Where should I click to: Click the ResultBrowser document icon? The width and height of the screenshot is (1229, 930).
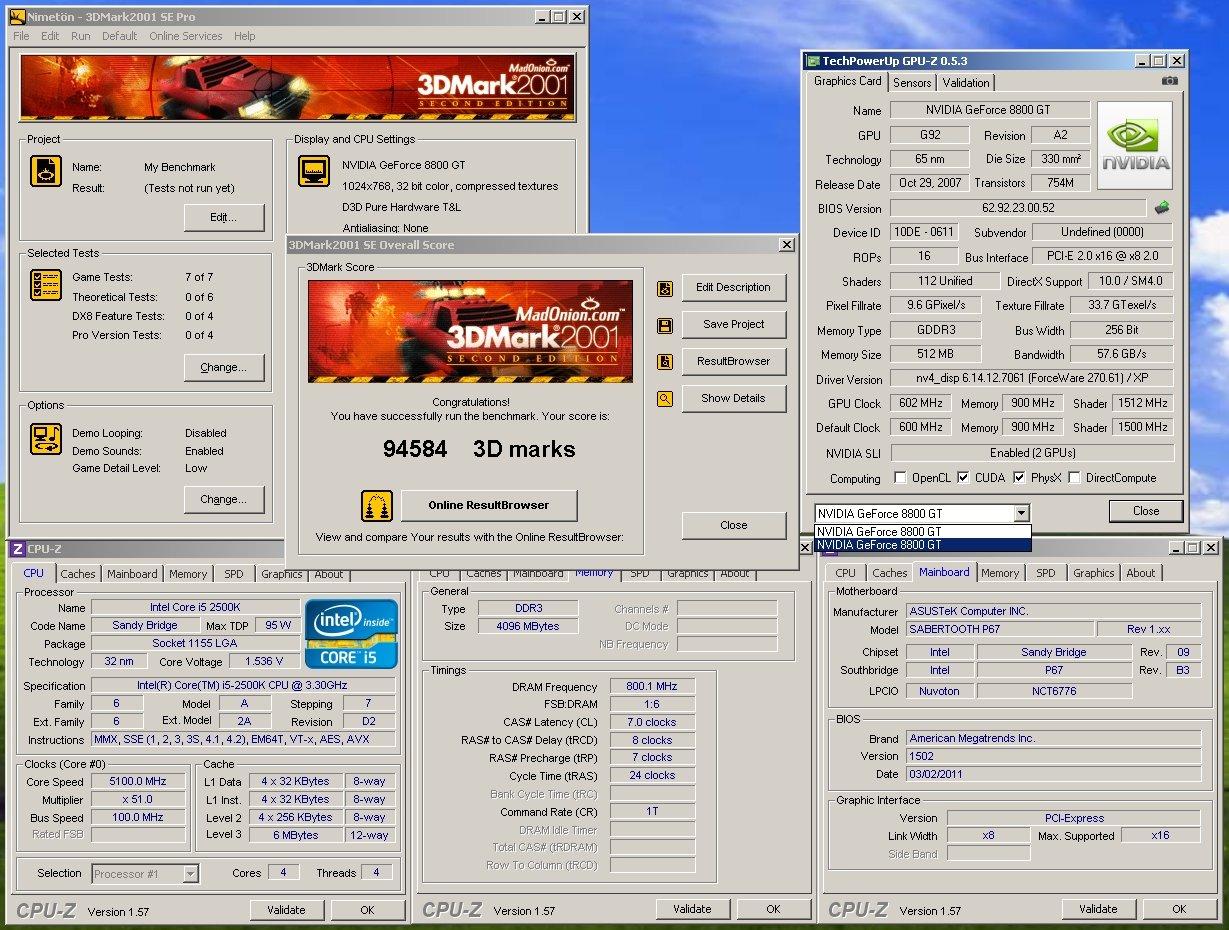click(665, 362)
